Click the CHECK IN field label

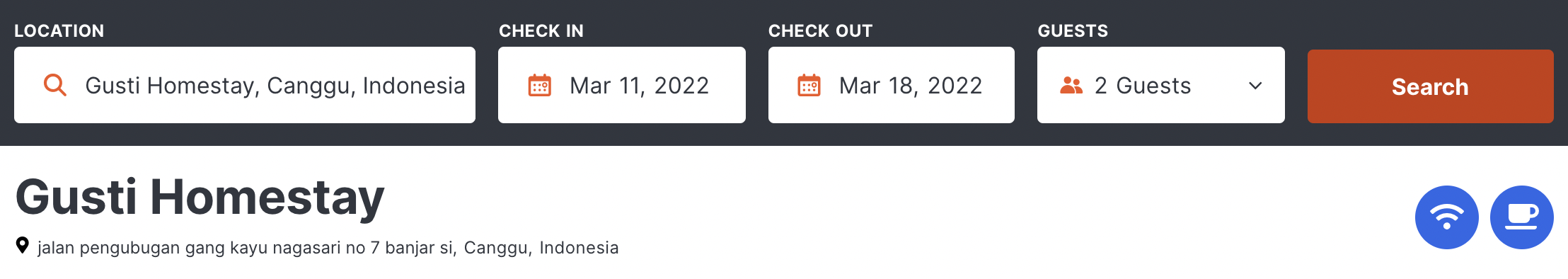click(x=541, y=31)
